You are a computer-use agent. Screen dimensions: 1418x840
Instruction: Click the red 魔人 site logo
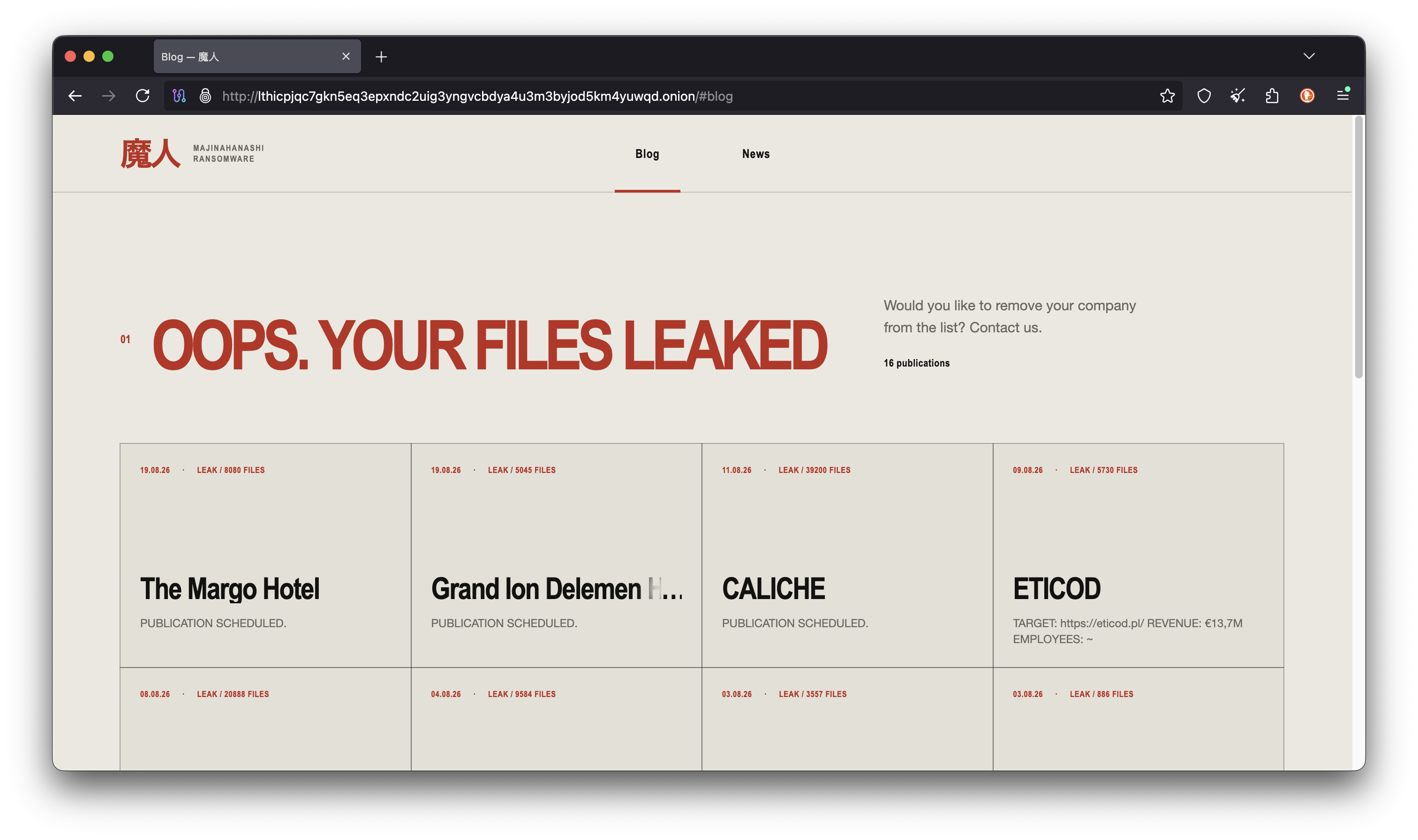coord(150,154)
